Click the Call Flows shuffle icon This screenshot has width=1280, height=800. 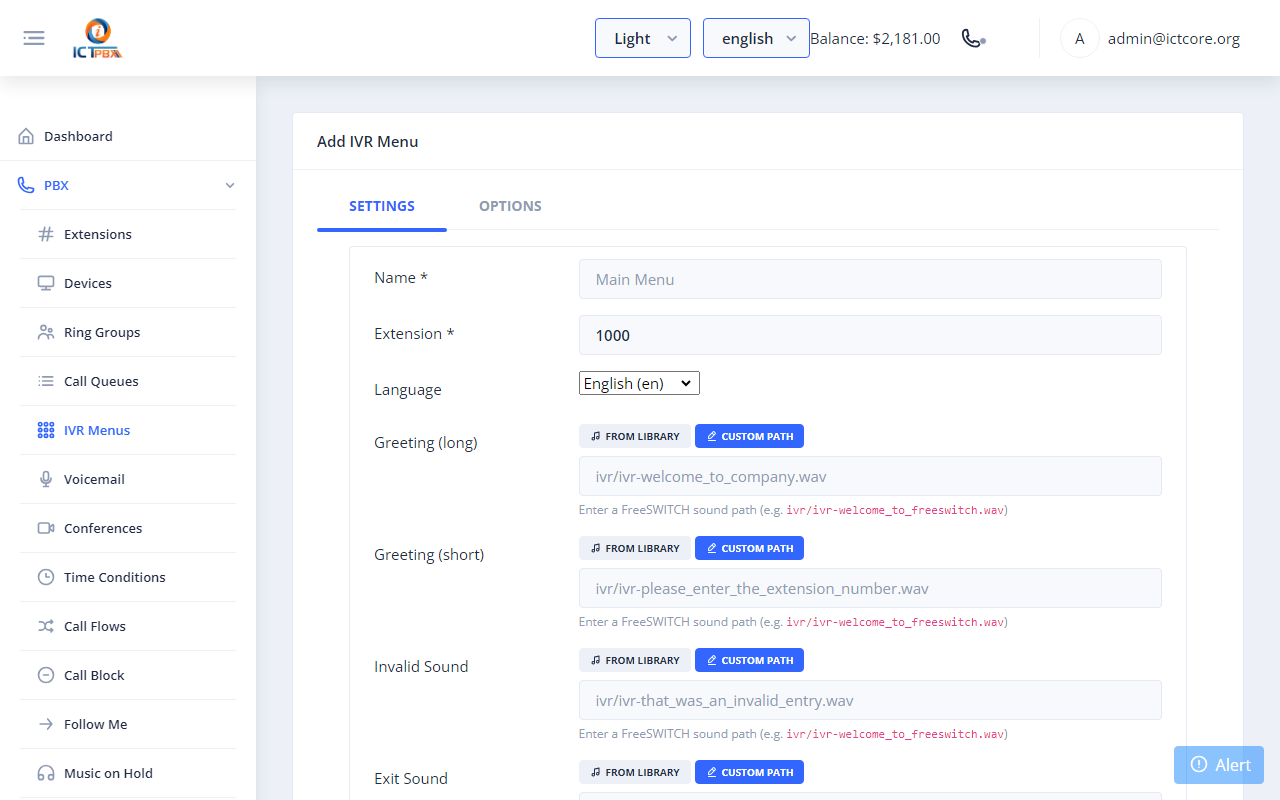[46, 626]
